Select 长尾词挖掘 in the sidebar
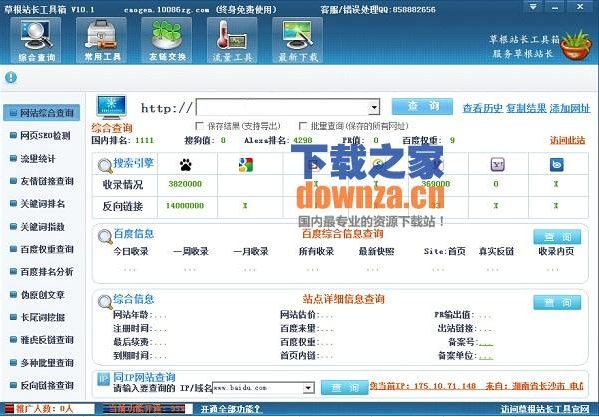Screen dimensions: 599x417 pos(42,317)
